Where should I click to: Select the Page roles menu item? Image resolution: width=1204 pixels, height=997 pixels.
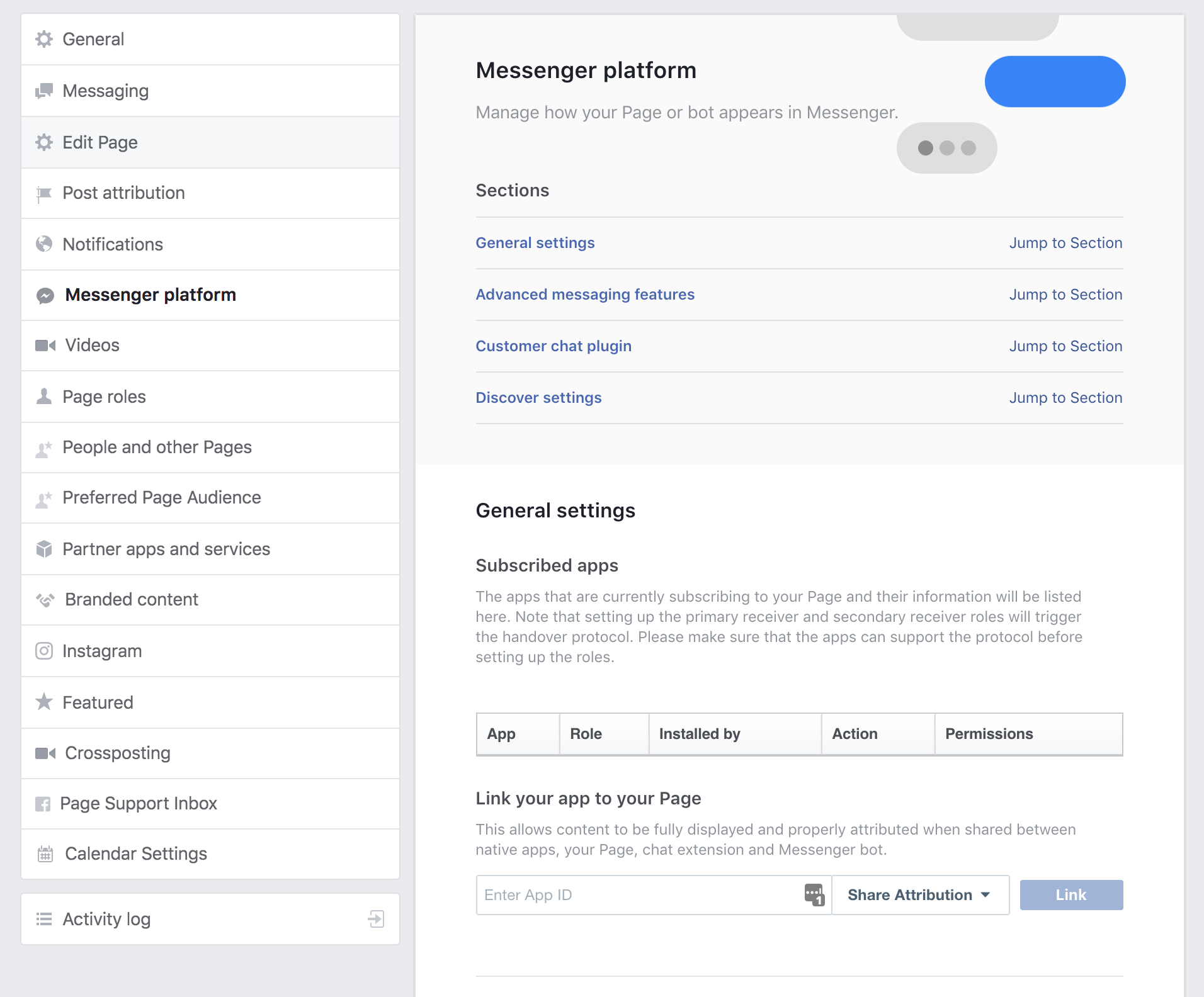coord(210,397)
